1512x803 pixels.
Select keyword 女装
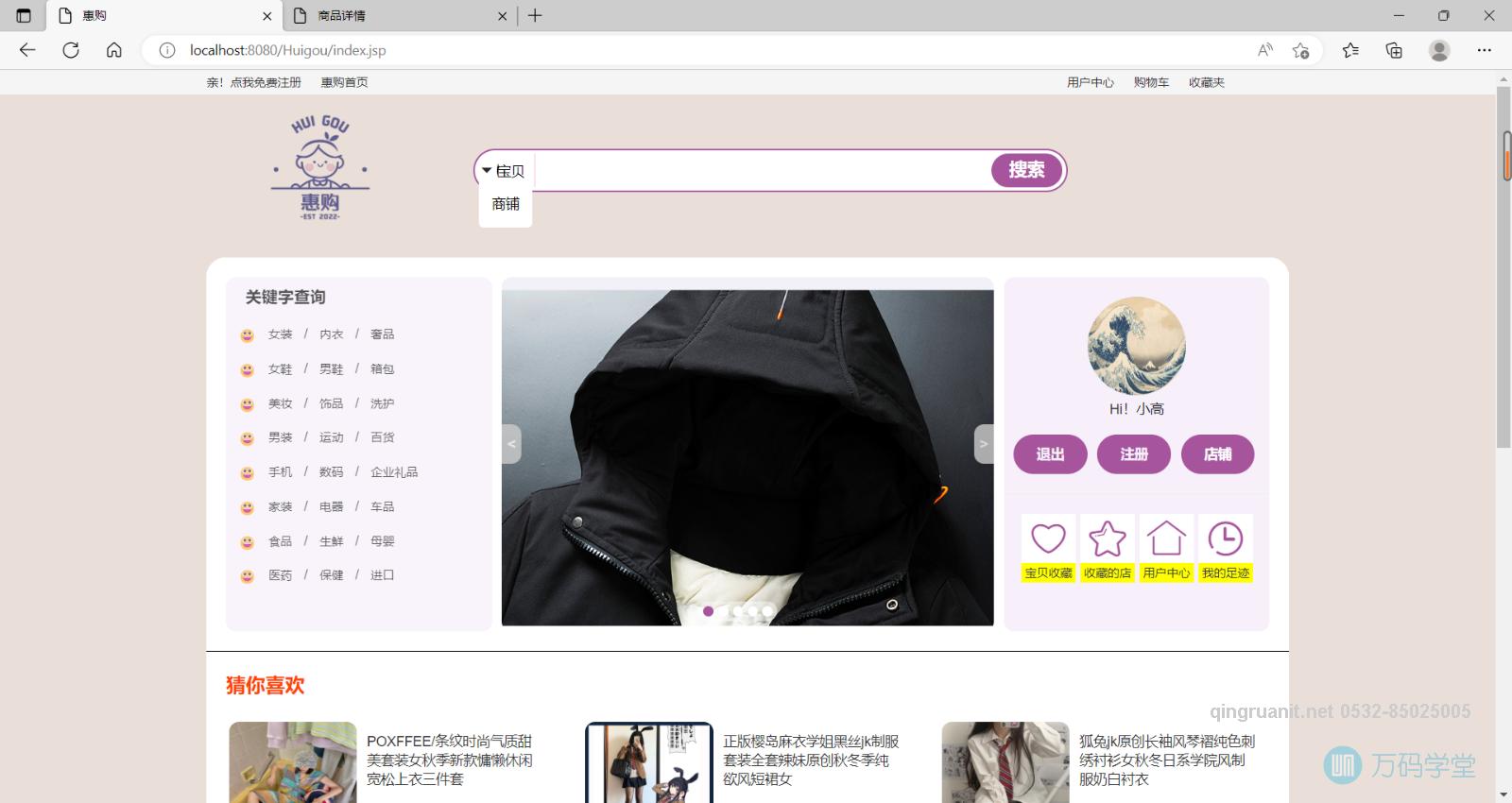(280, 334)
